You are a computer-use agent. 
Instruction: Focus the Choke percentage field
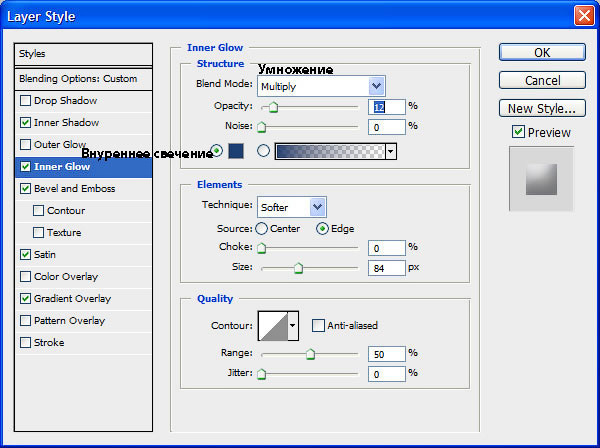coord(386,248)
